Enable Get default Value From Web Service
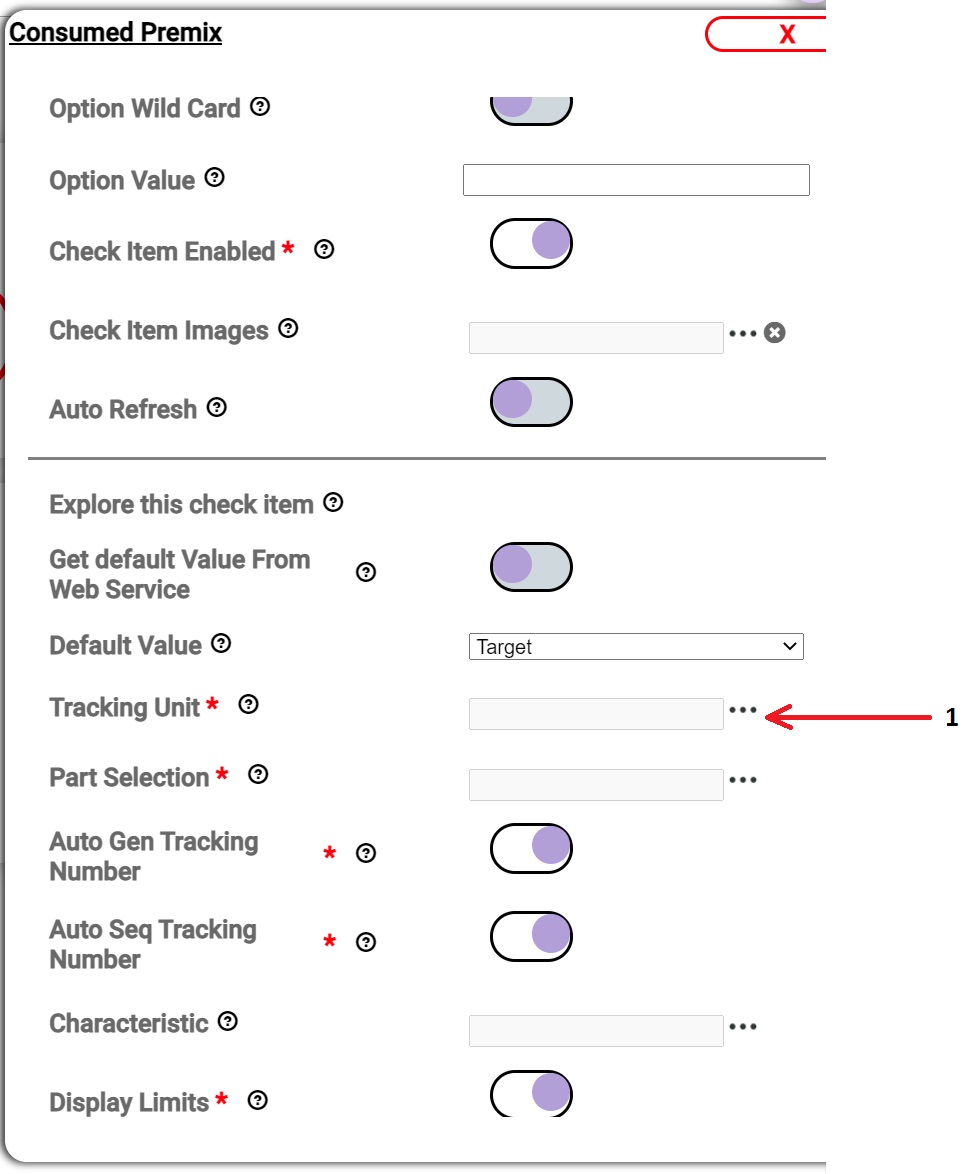This screenshot has height=1174, width=978. pos(531,566)
